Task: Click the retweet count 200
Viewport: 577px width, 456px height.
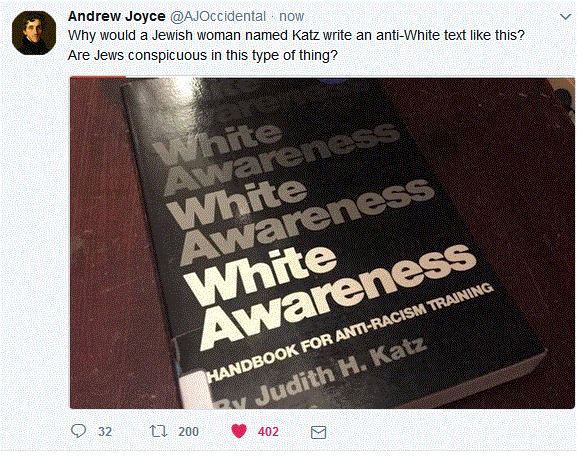Action: tap(188, 431)
